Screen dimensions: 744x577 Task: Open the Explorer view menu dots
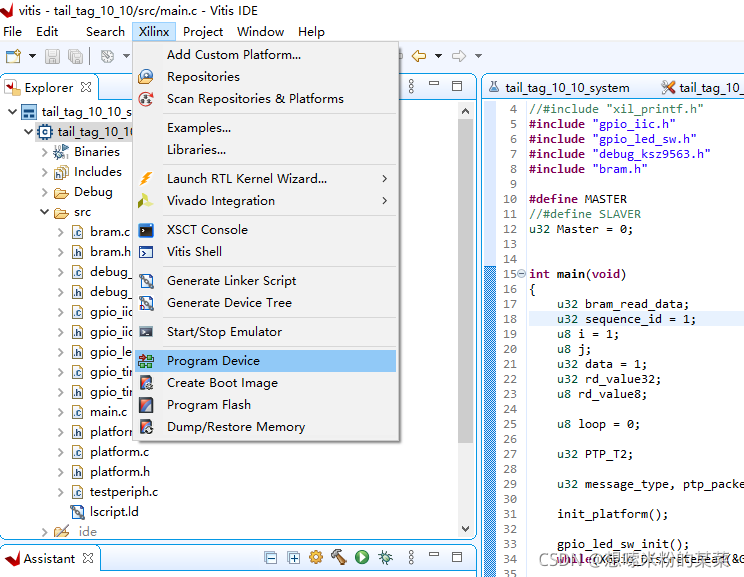pos(411,86)
